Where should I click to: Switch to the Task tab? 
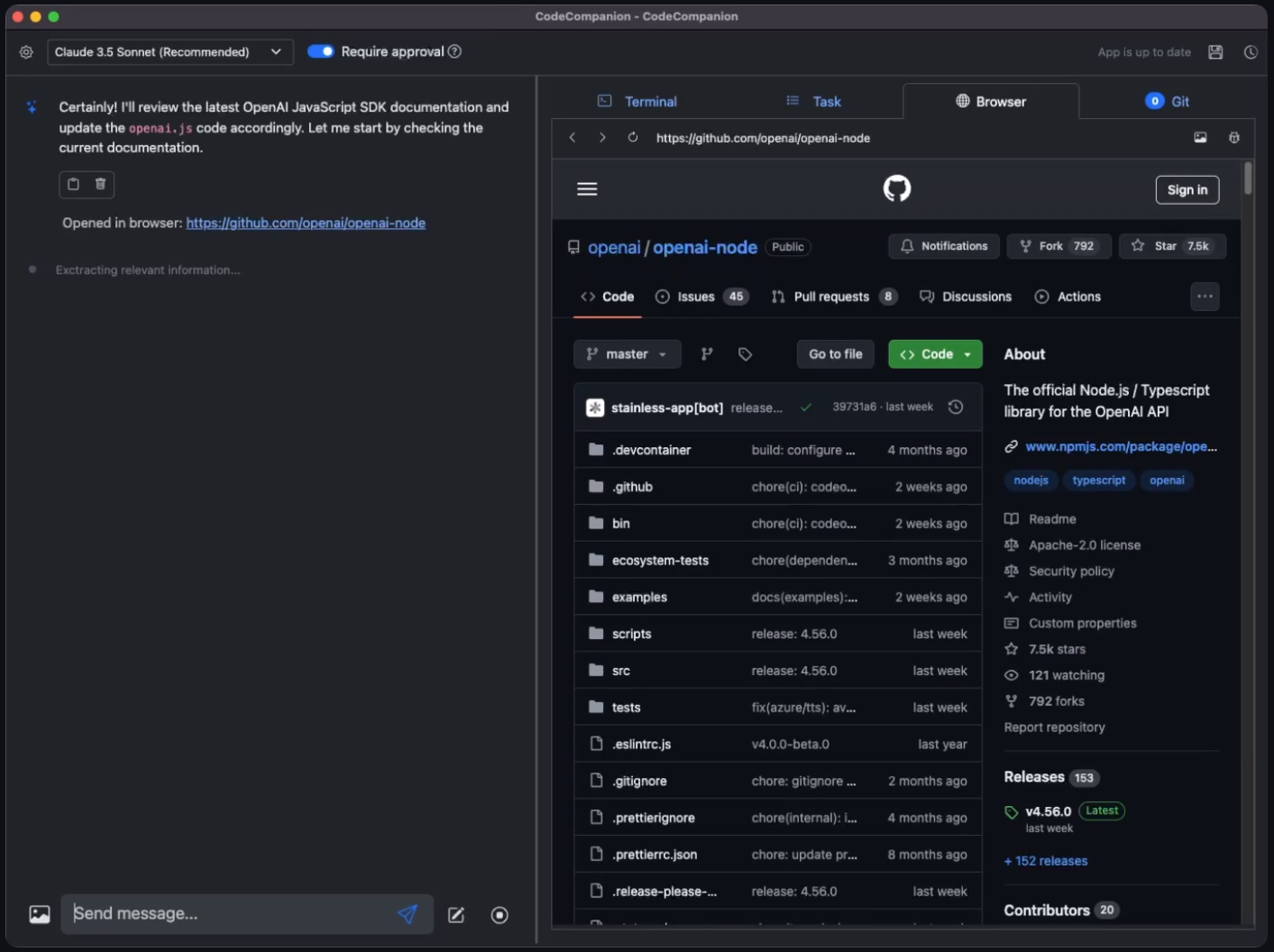(813, 101)
